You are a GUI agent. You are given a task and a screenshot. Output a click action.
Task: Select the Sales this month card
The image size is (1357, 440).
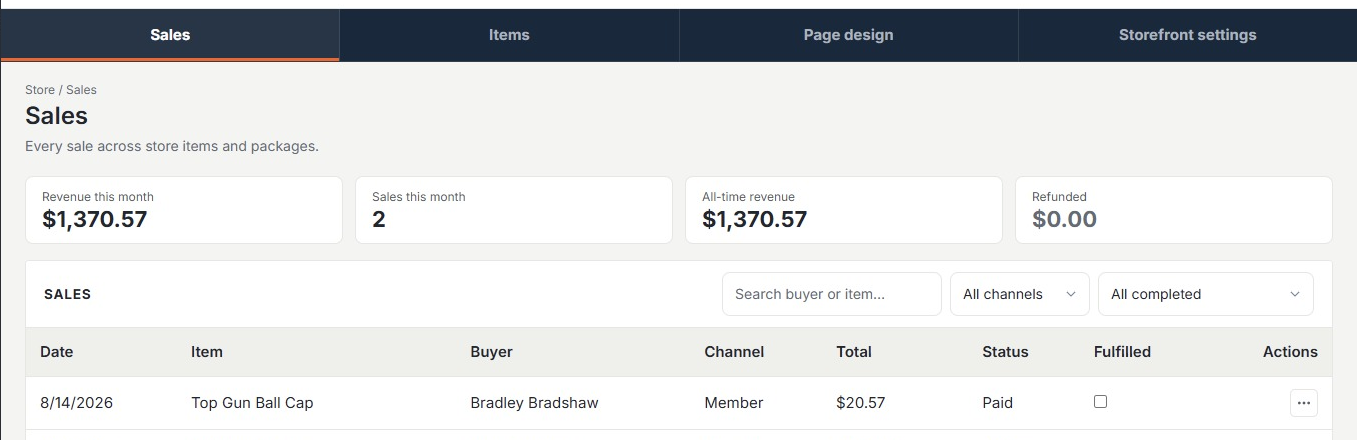514,210
